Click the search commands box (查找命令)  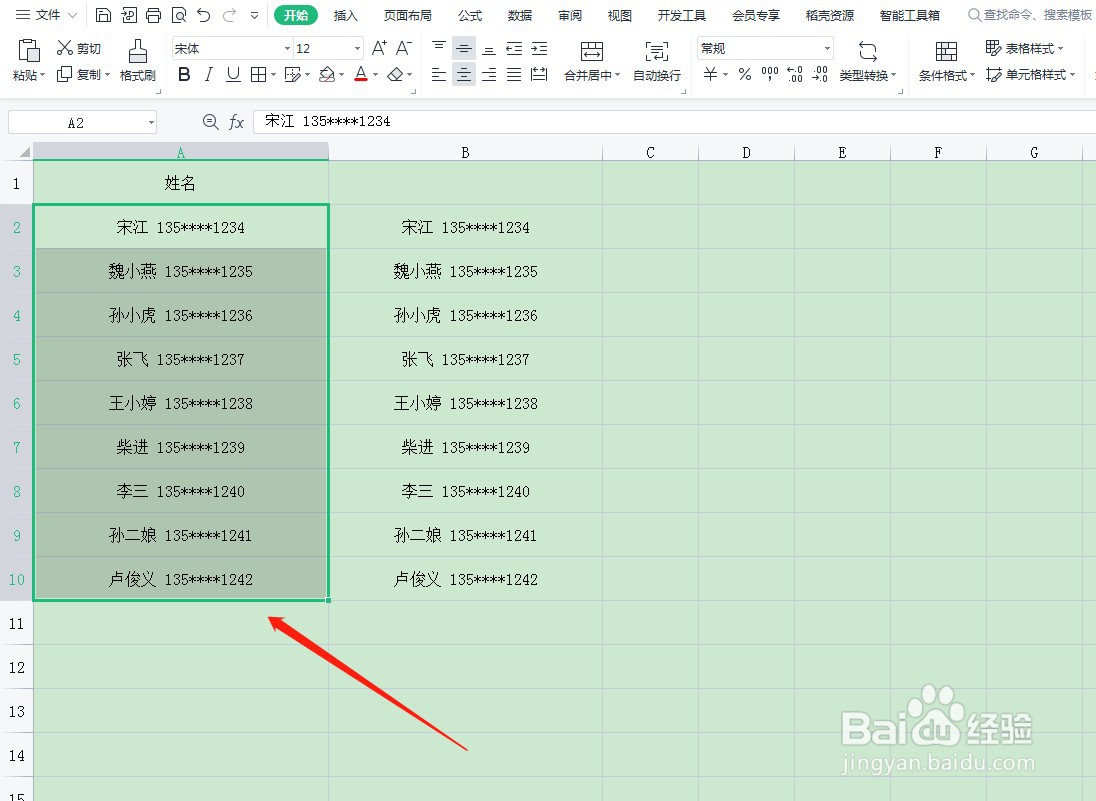[x=1030, y=15]
